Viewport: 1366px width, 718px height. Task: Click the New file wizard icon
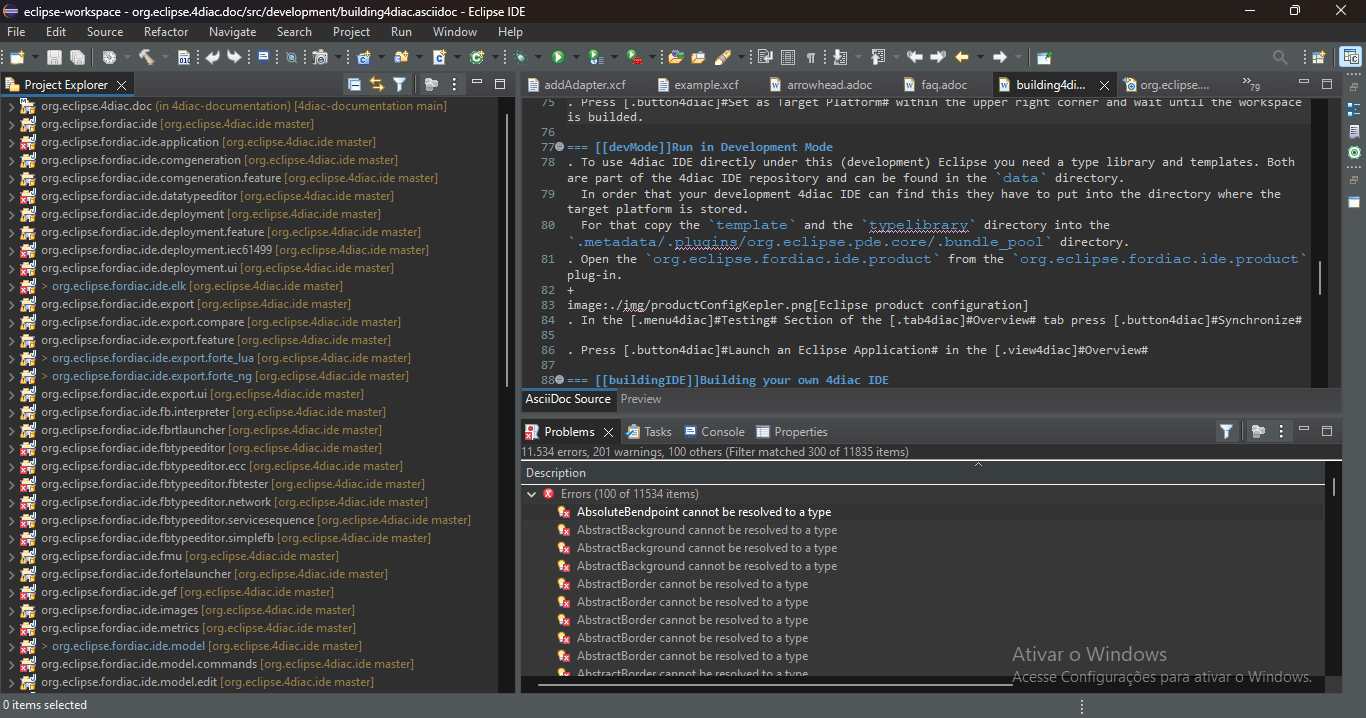pyautogui.click(x=18, y=58)
